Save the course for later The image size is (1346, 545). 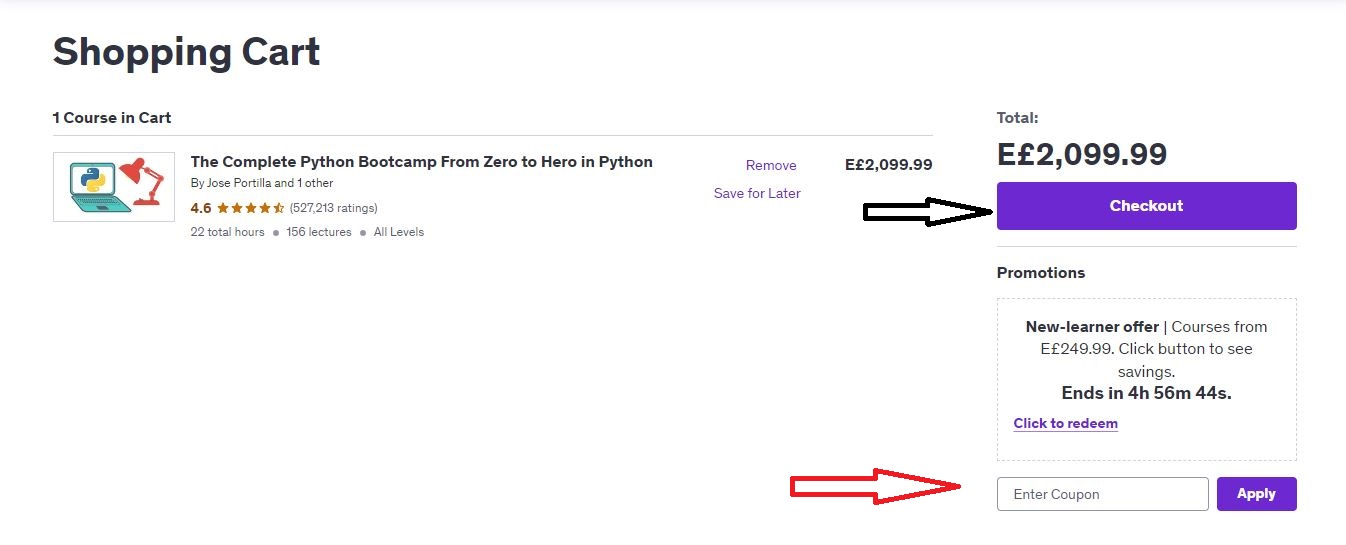(x=757, y=193)
